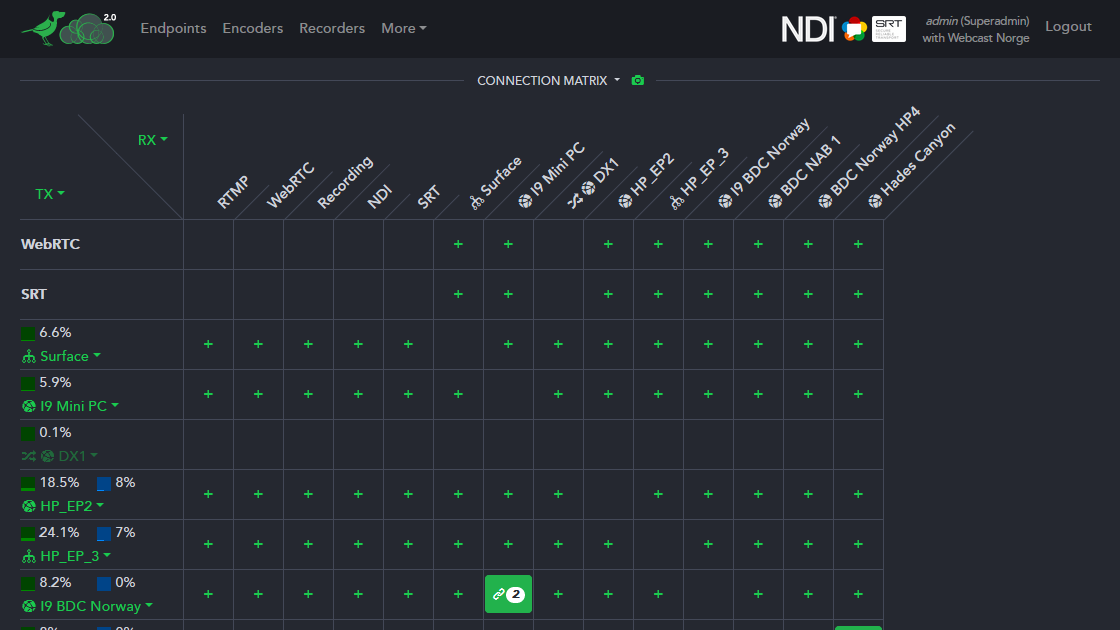Click the SRT column header
1120x630 pixels.
click(x=429, y=198)
